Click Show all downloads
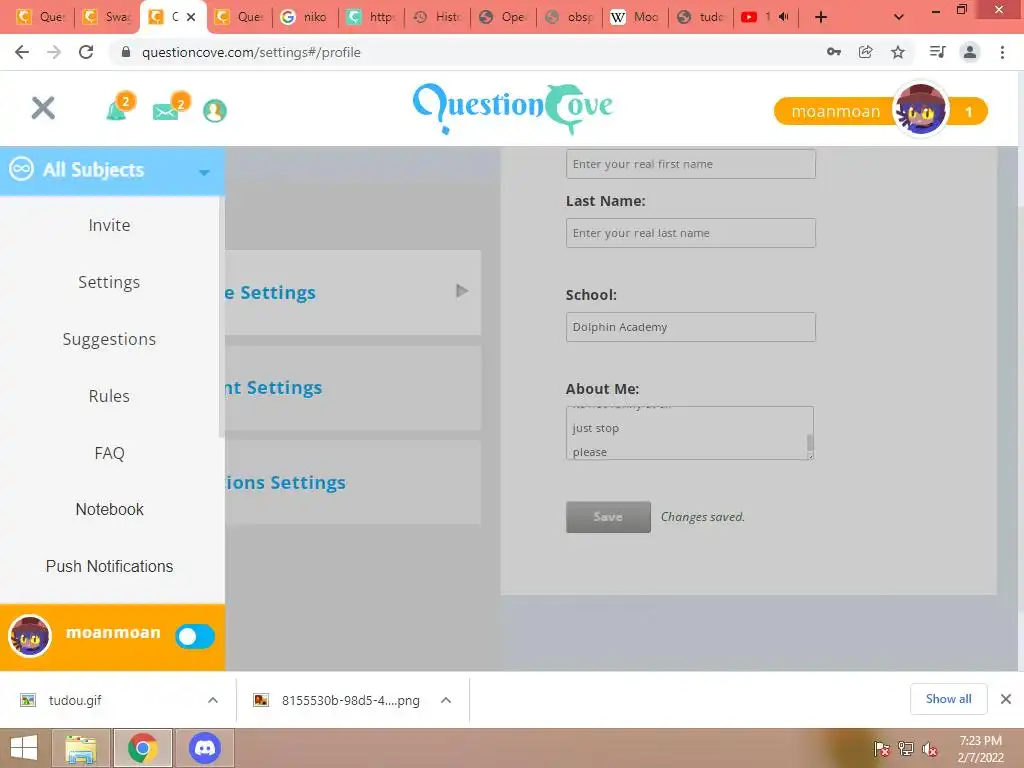The image size is (1024, 768). click(x=948, y=699)
